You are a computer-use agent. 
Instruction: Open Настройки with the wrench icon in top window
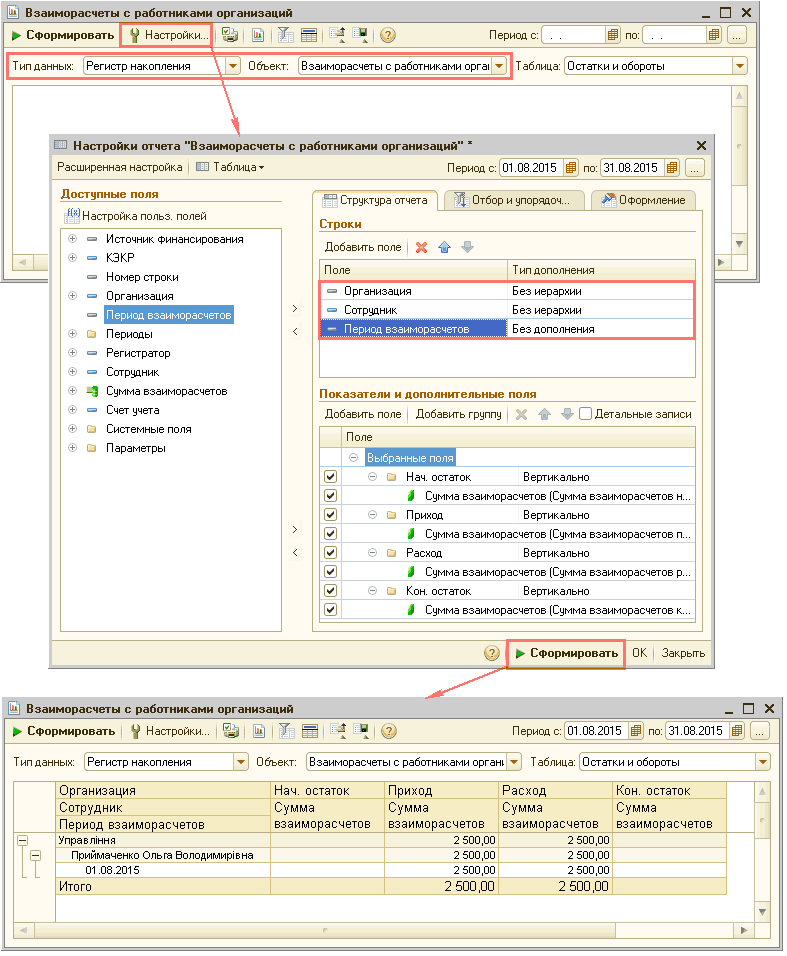(168, 35)
